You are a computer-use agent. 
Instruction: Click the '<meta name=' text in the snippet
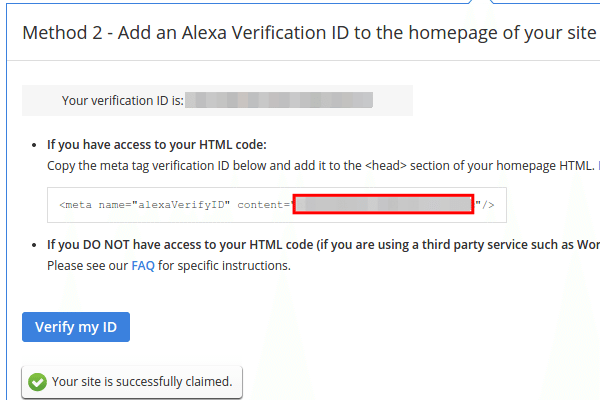[95, 205]
